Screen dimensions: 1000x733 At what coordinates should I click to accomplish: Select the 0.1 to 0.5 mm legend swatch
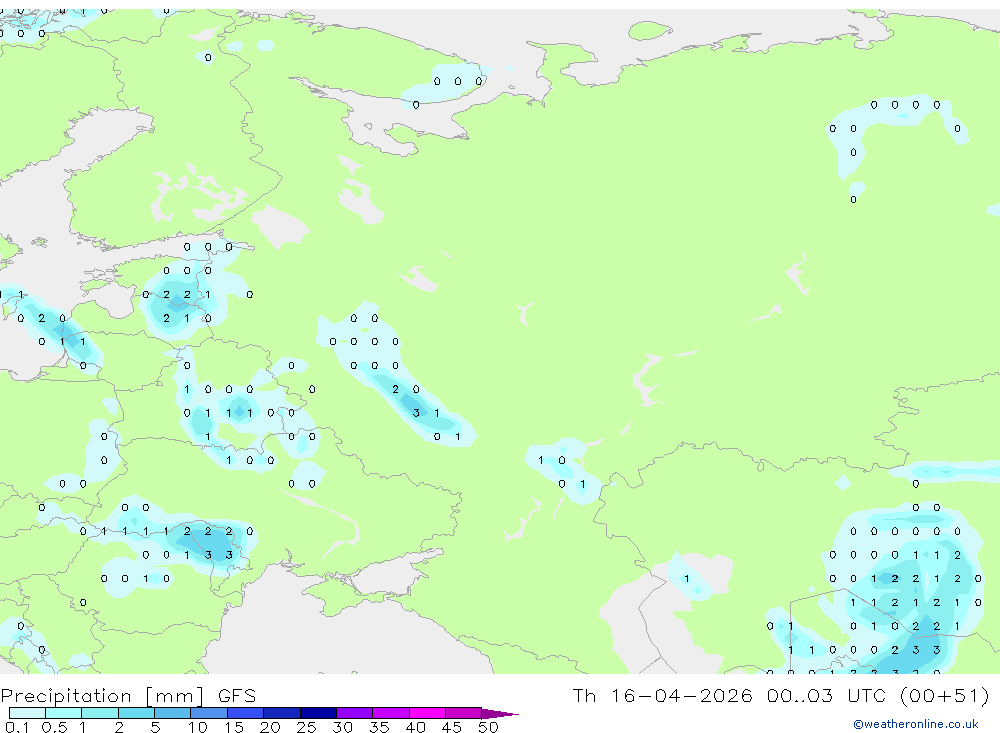pyautogui.click(x=27, y=713)
